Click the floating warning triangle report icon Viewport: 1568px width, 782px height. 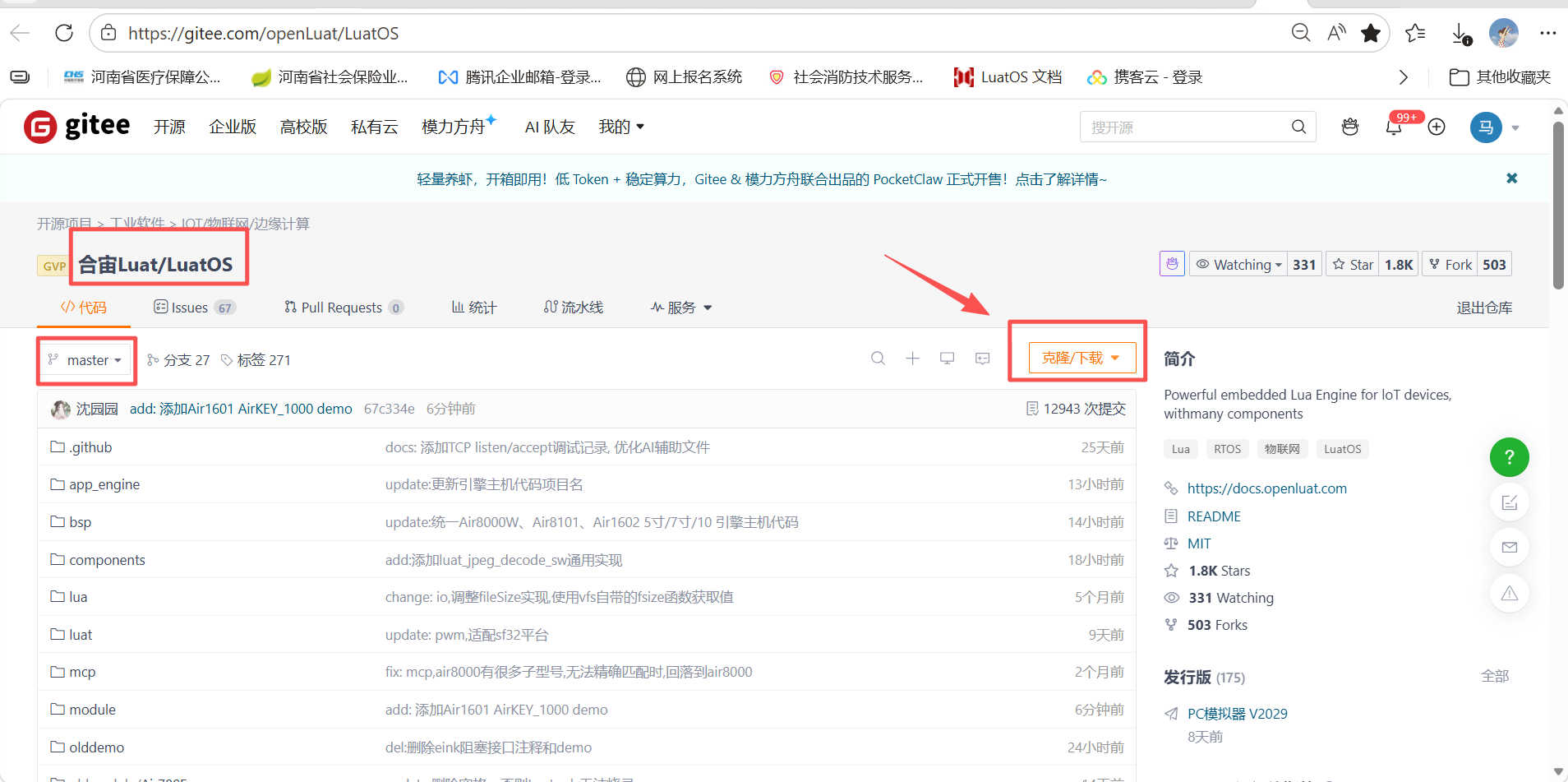(1509, 593)
